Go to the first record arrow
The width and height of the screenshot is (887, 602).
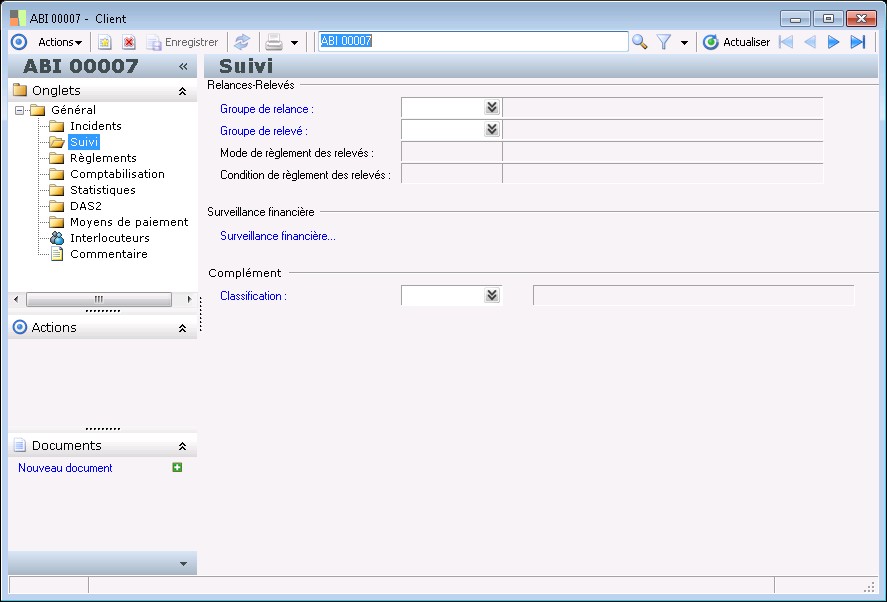tap(786, 42)
